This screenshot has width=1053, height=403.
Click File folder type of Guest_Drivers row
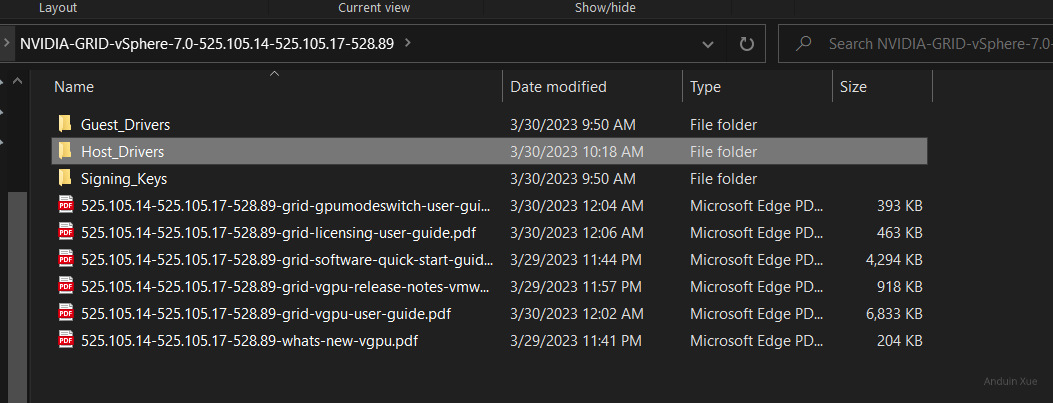[x=723, y=125]
